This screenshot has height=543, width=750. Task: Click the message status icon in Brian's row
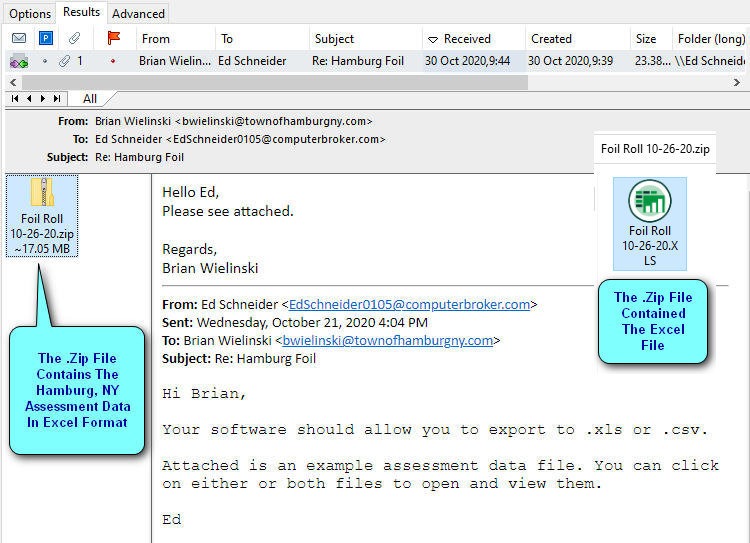[18, 61]
